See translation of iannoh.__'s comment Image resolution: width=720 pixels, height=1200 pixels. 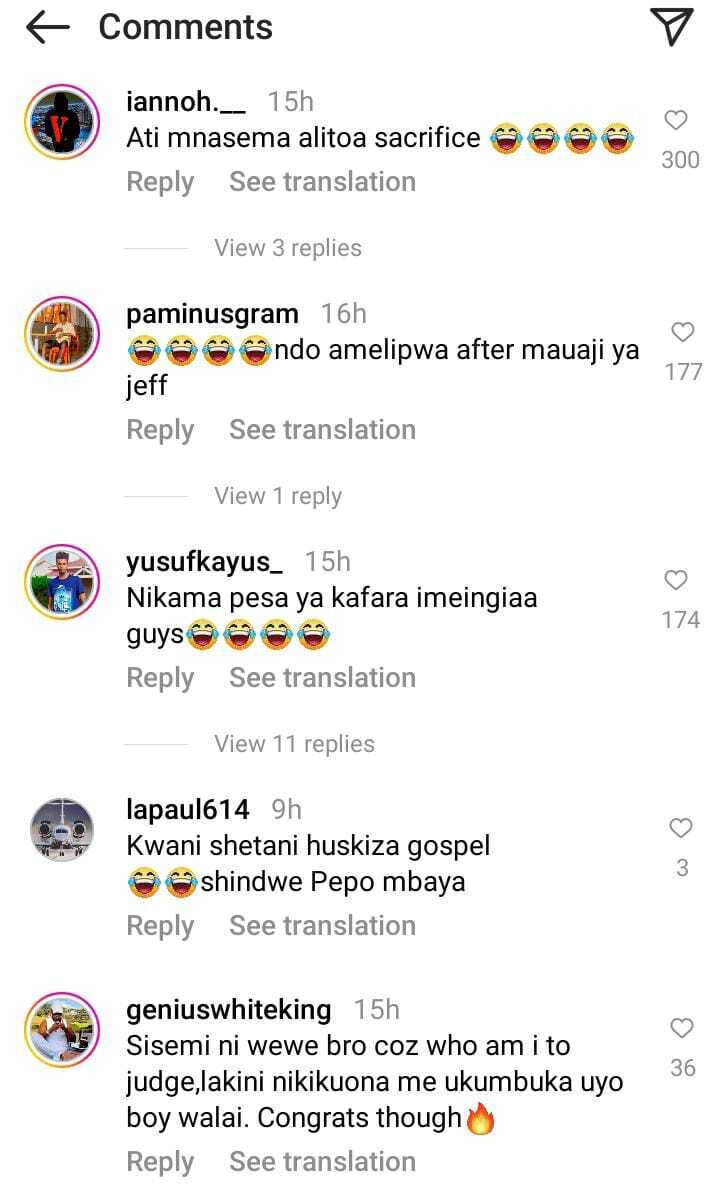pos(323,182)
